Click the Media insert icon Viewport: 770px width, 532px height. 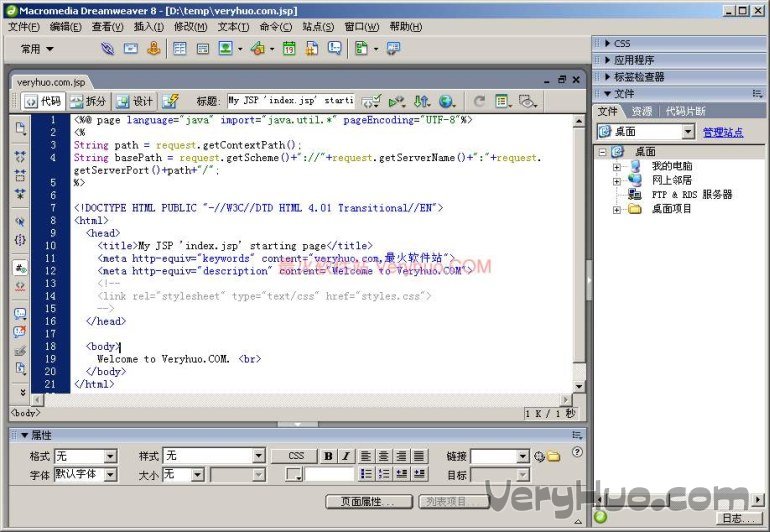point(258,48)
